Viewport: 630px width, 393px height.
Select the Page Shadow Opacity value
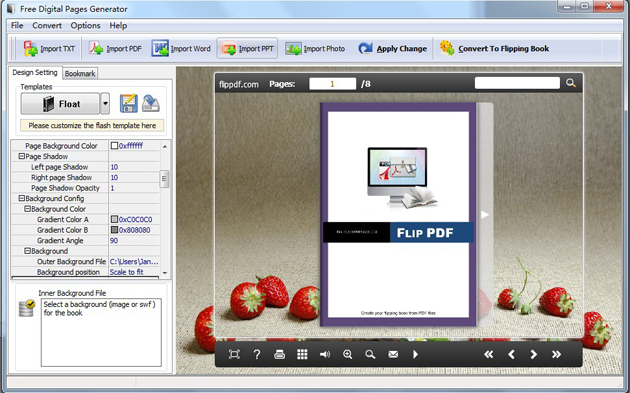(112, 188)
